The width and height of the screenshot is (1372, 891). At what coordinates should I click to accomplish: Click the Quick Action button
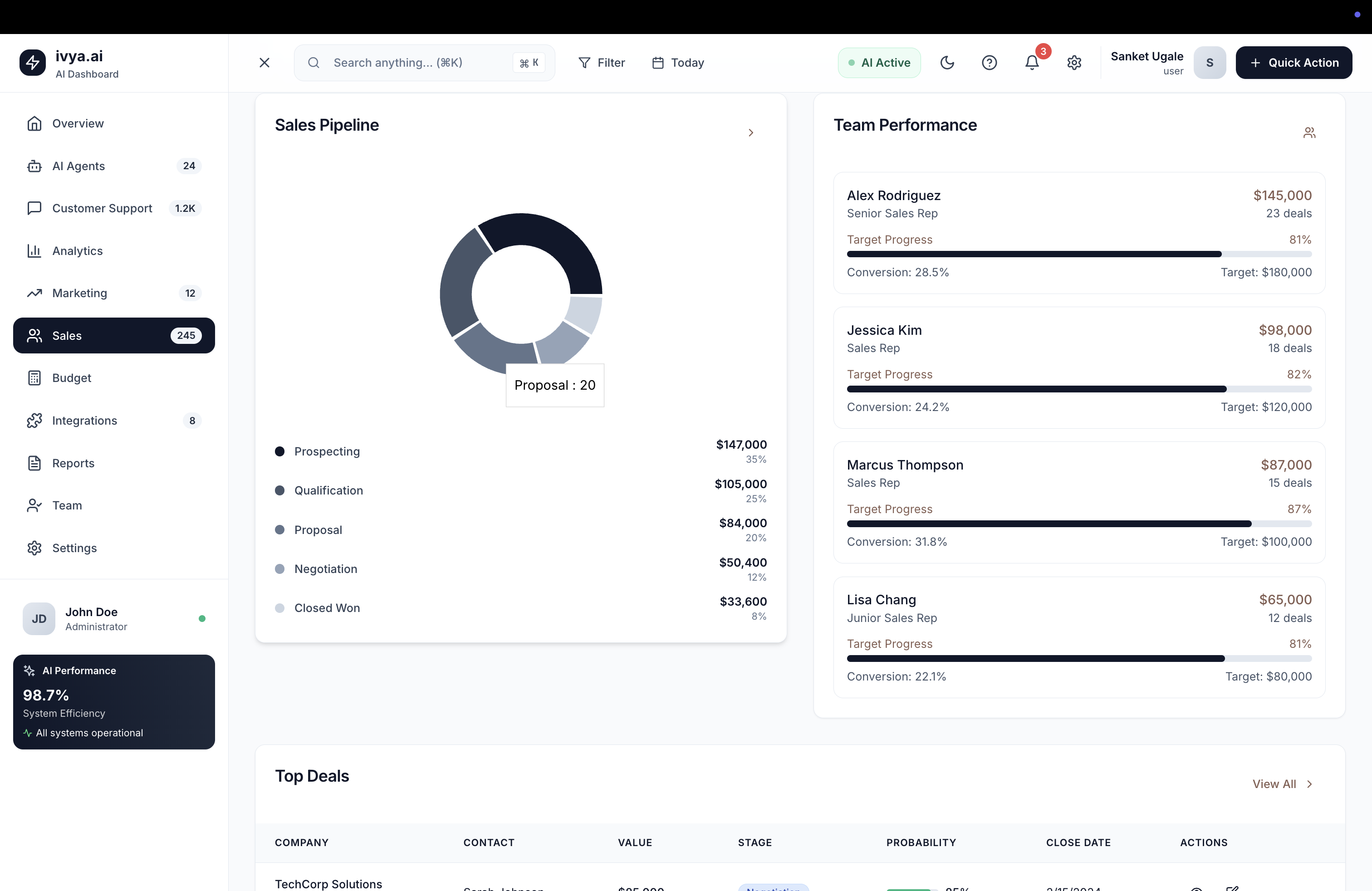(1294, 62)
